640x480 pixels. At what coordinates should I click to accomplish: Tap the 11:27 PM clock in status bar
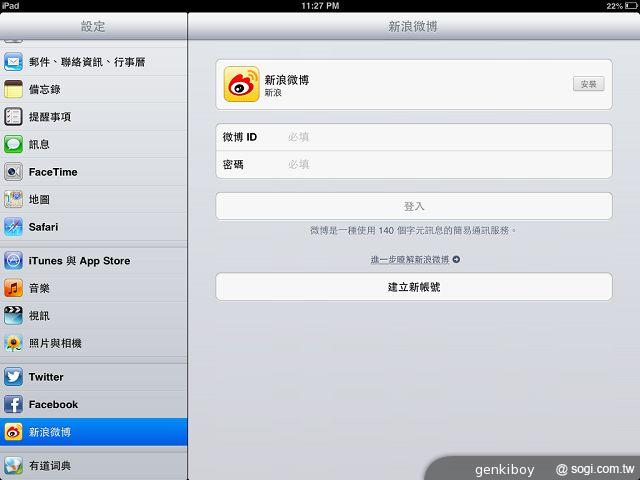point(320,6)
